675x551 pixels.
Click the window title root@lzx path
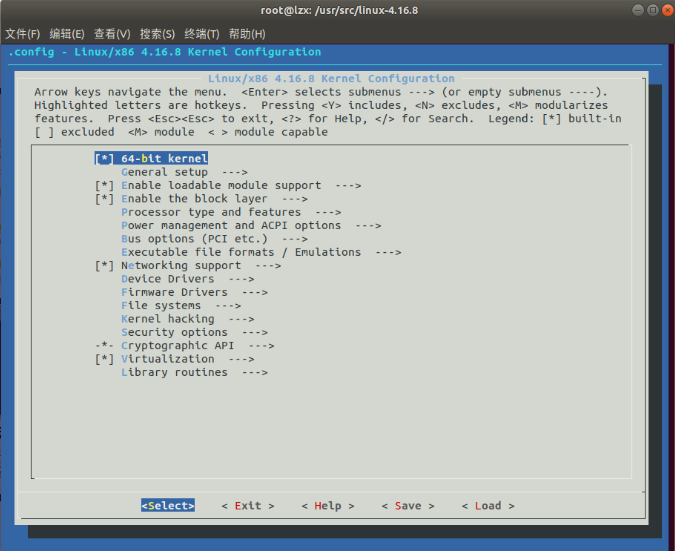(339, 10)
